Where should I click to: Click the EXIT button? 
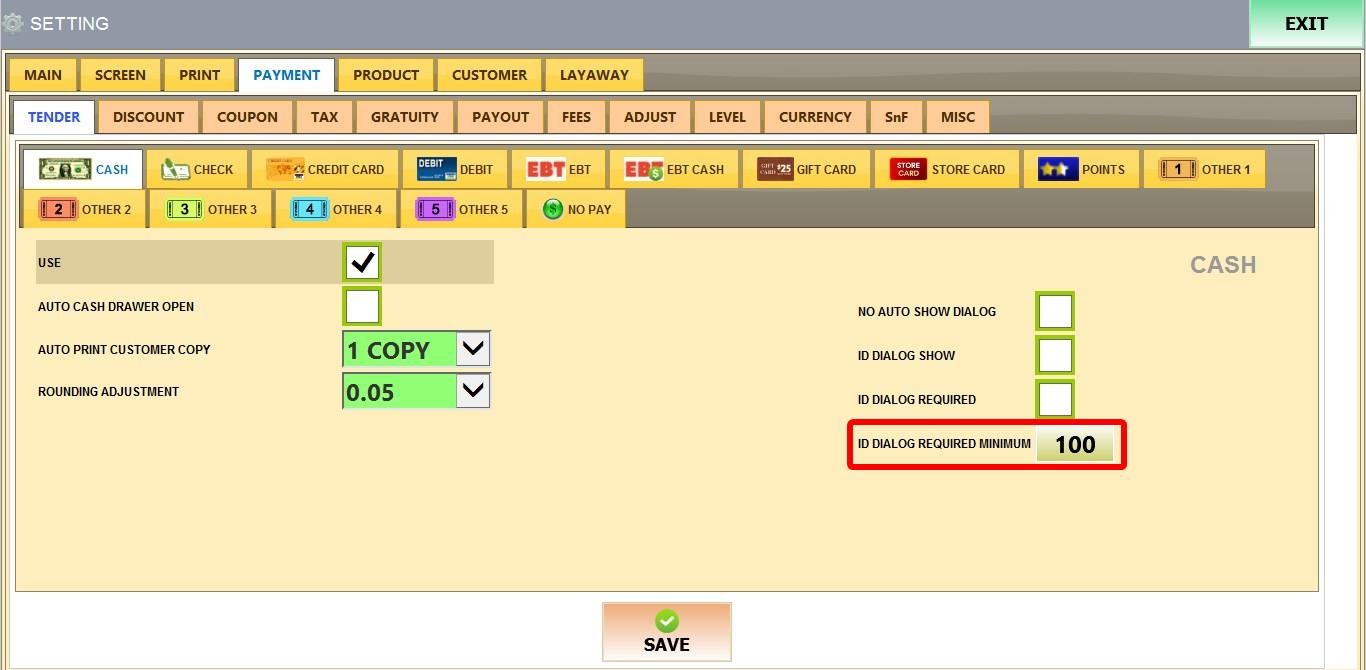[x=1306, y=24]
